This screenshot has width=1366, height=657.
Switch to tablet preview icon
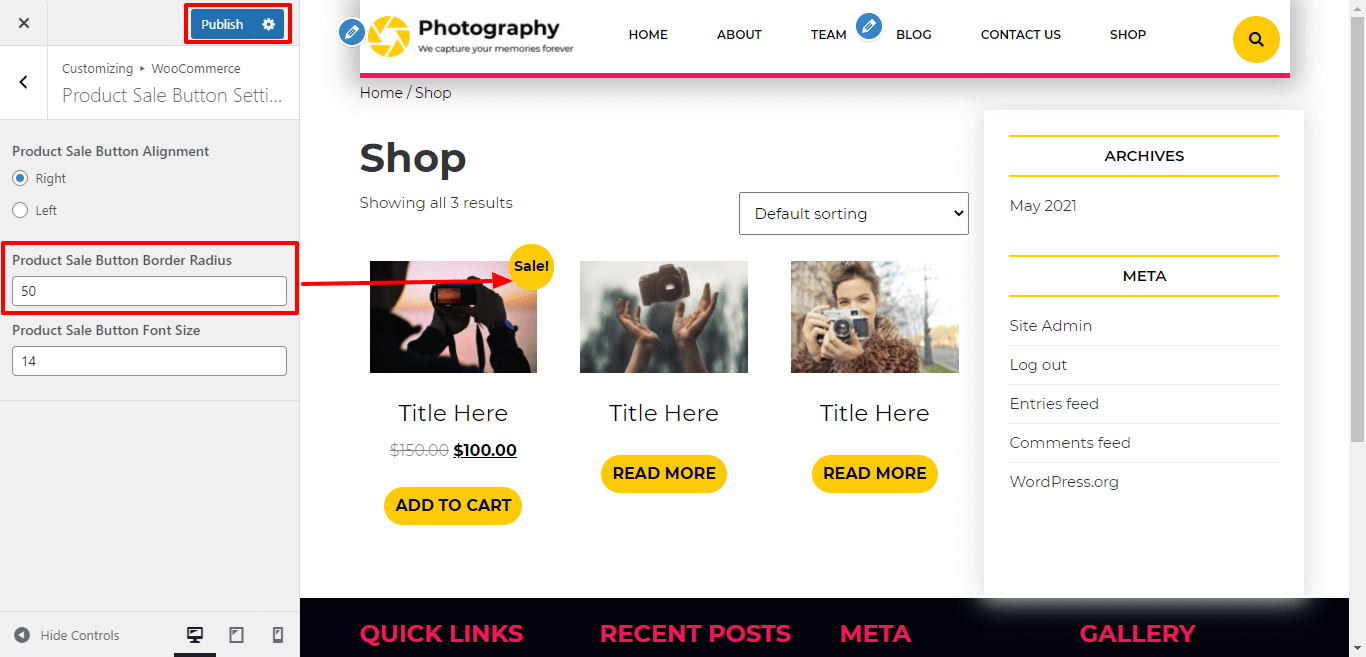point(237,635)
